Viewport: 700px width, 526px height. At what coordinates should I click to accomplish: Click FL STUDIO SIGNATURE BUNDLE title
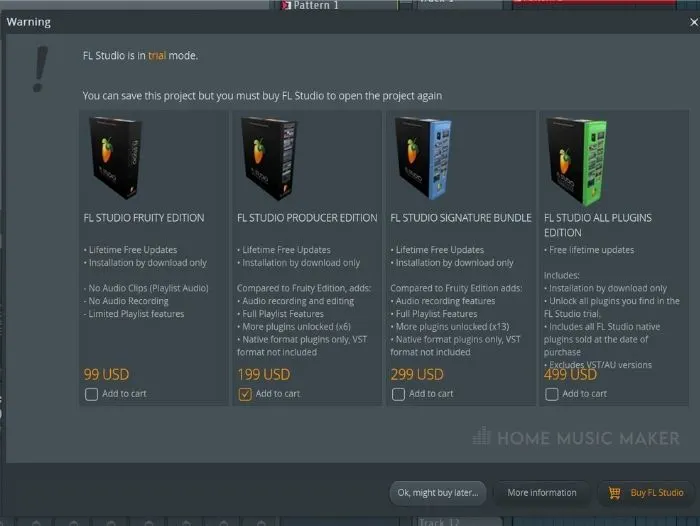click(461, 218)
